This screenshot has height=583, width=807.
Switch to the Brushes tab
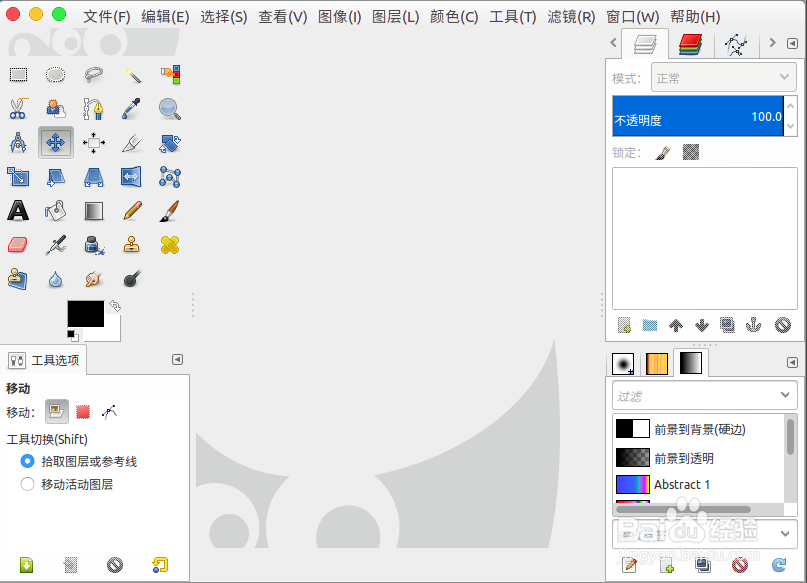click(x=623, y=364)
